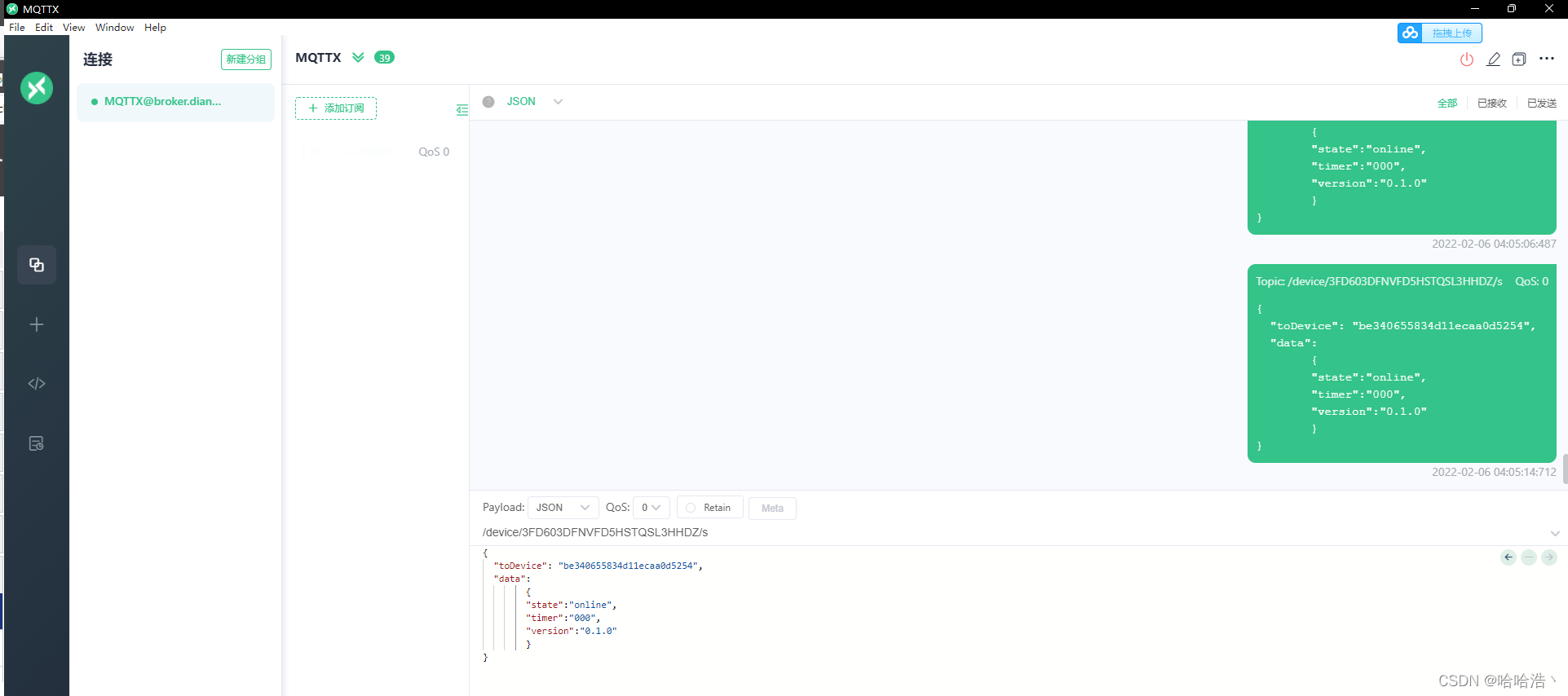Click the 新建分组 new group button
This screenshot has height=696, width=1568.
[246, 59]
